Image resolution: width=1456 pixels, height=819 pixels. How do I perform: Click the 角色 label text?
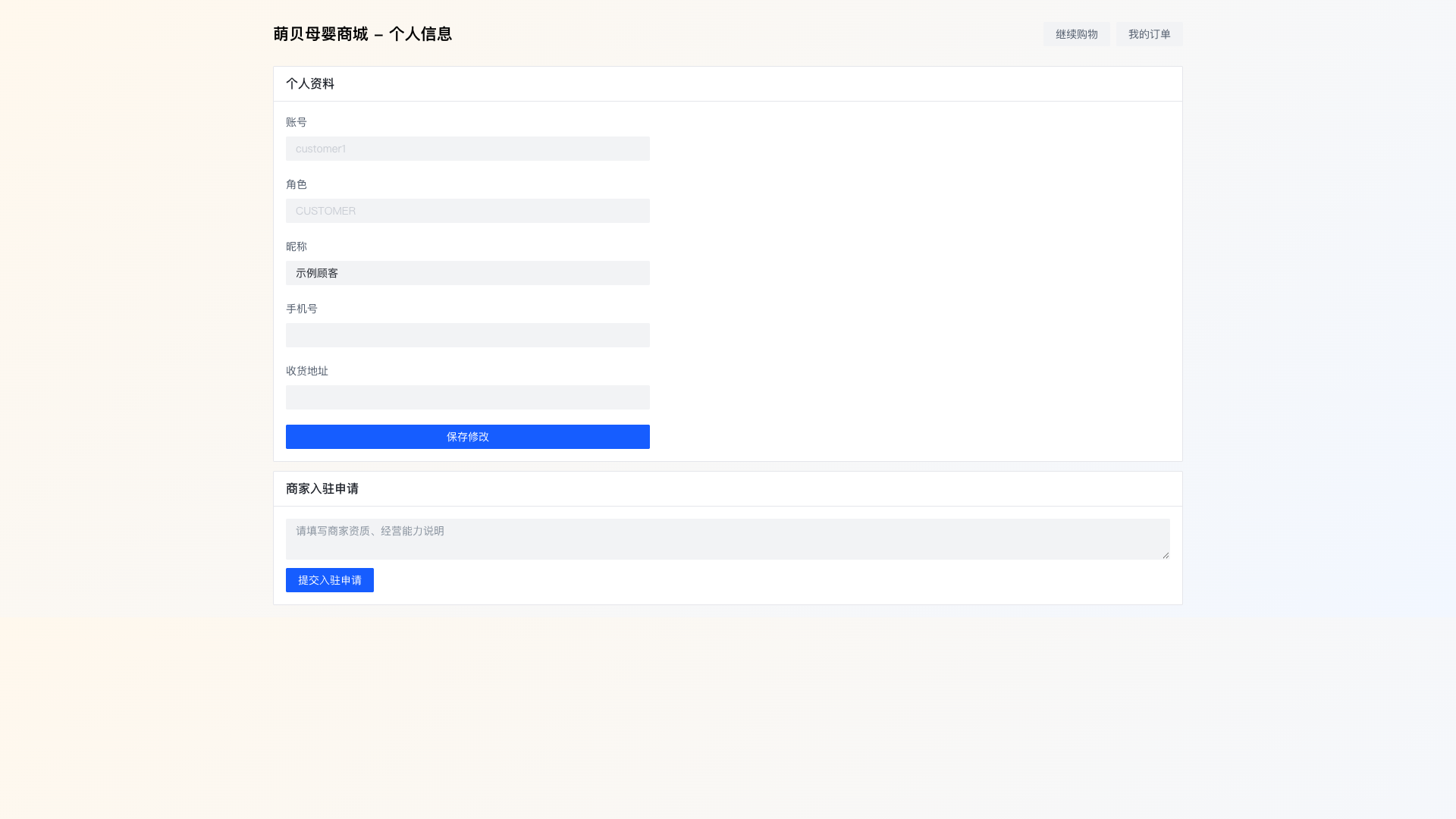click(297, 184)
